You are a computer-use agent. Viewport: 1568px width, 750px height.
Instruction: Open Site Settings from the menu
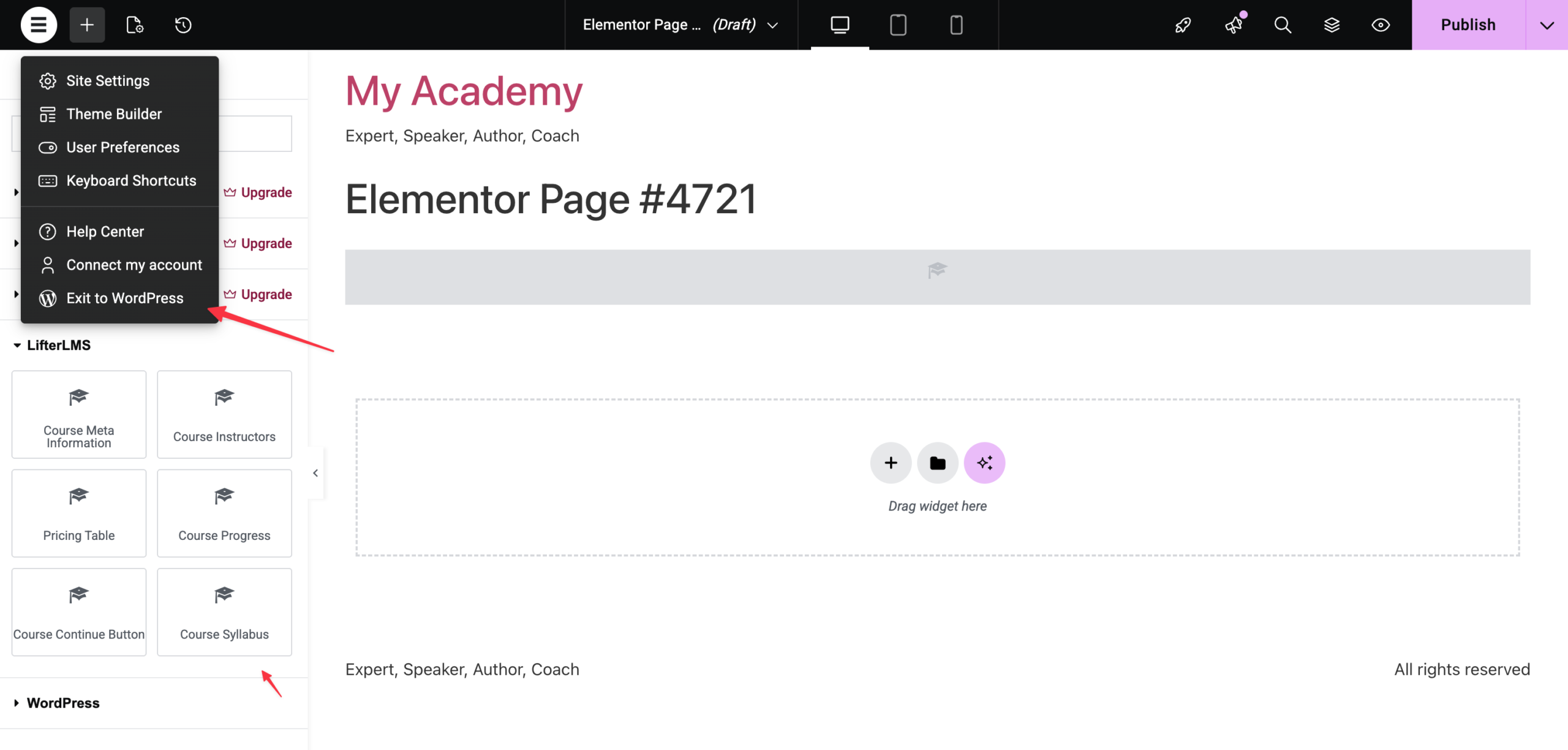108,81
